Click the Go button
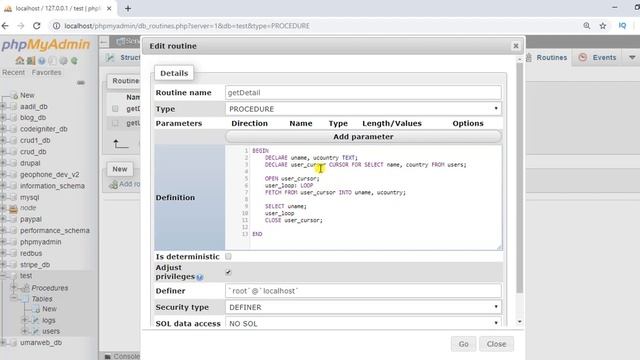640x360 pixels. click(463, 344)
